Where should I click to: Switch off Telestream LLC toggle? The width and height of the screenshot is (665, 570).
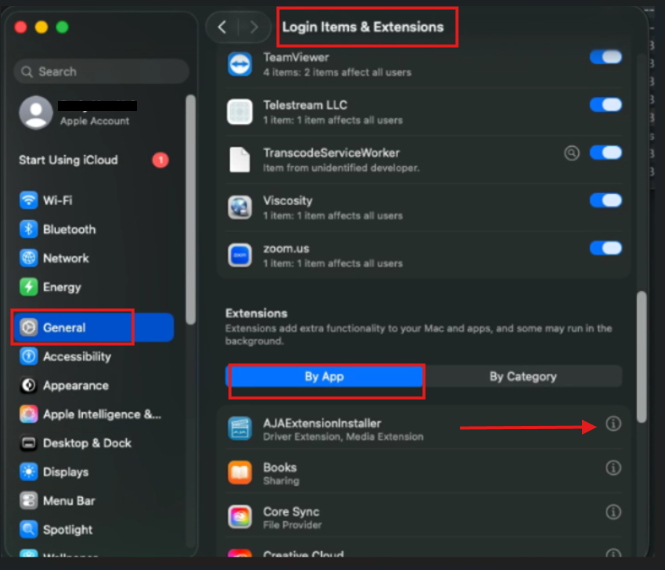(606, 105)
